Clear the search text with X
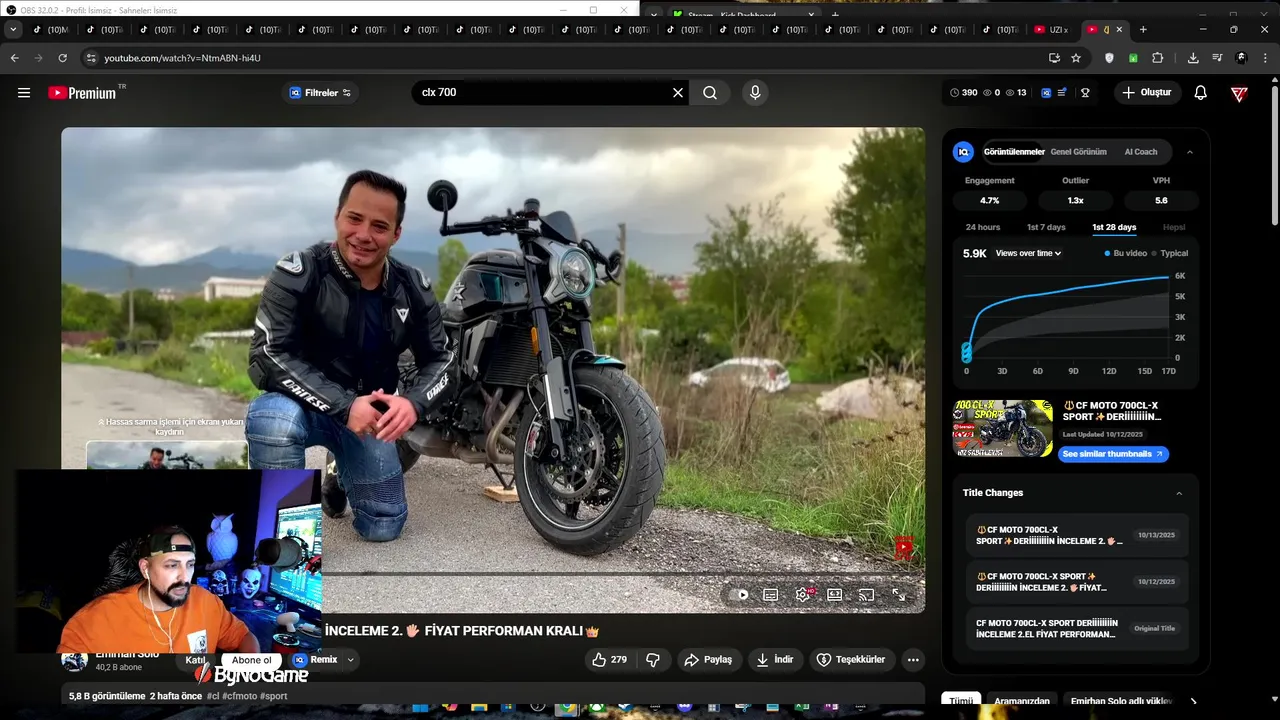 click(x=678, y=93)
